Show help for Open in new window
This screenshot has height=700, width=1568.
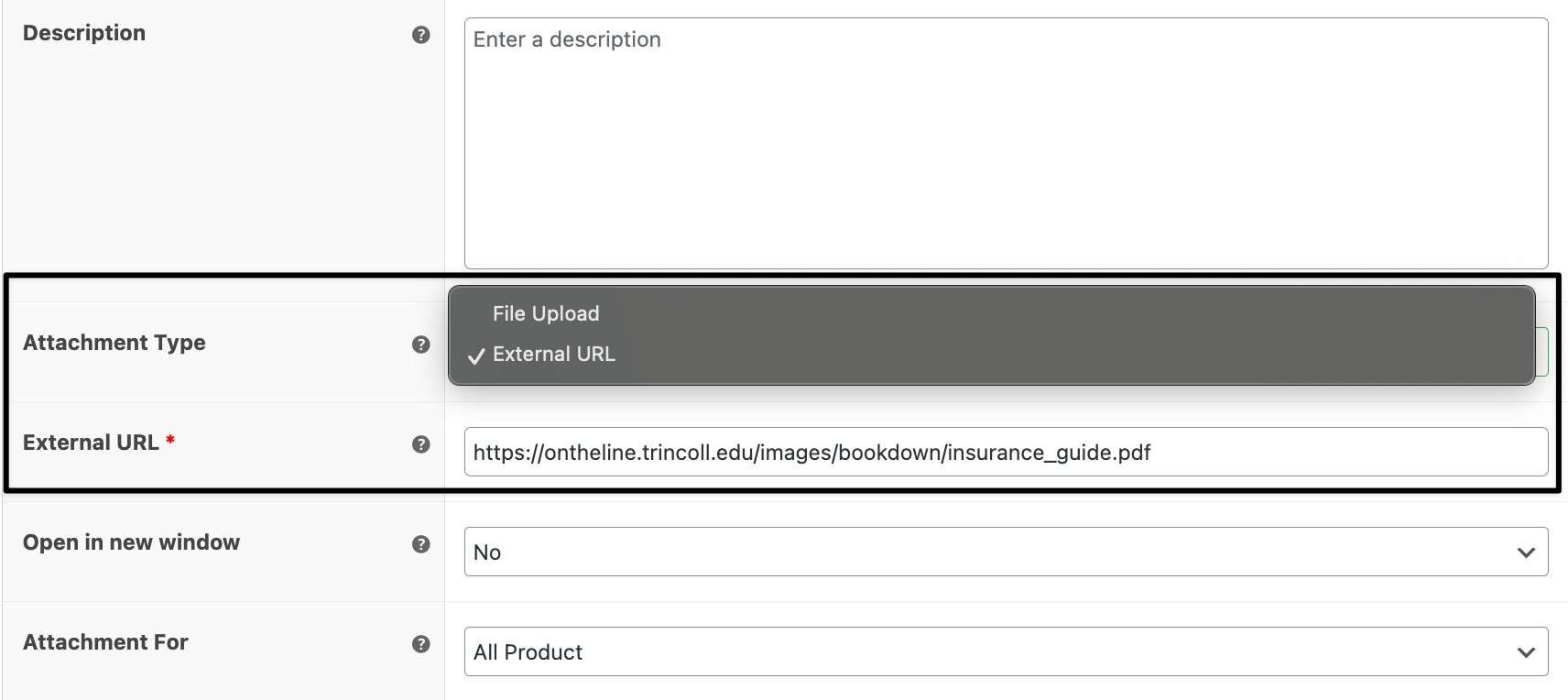click(421, 544)
